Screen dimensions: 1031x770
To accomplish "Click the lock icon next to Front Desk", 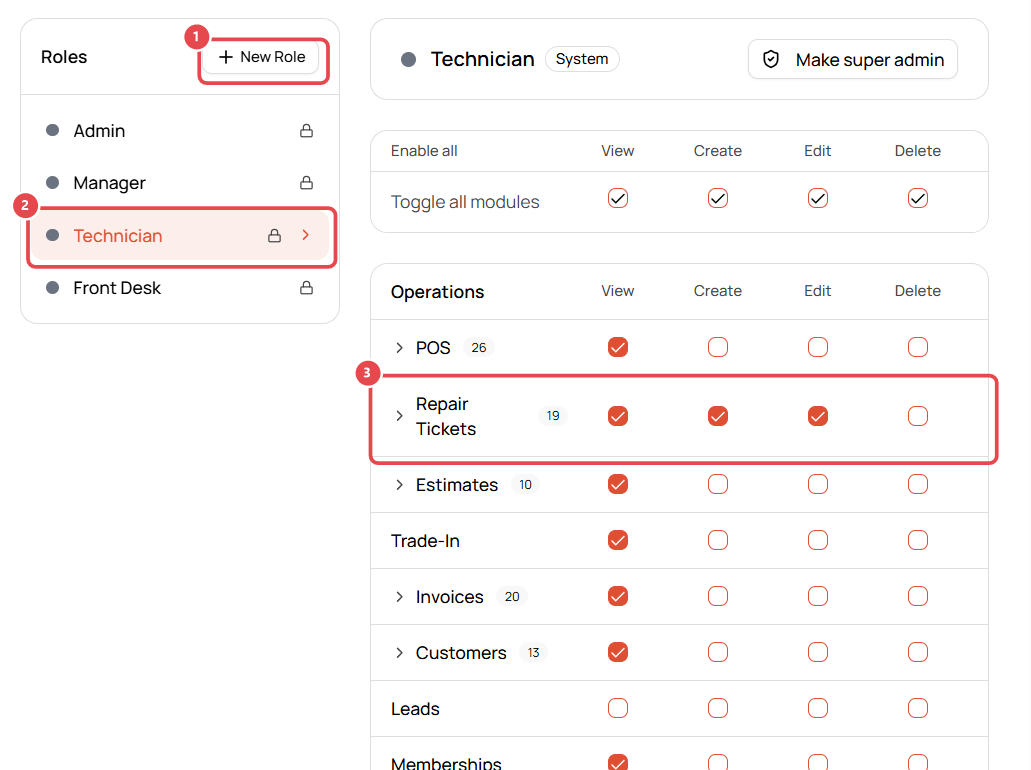I will [x=306, y=288].
